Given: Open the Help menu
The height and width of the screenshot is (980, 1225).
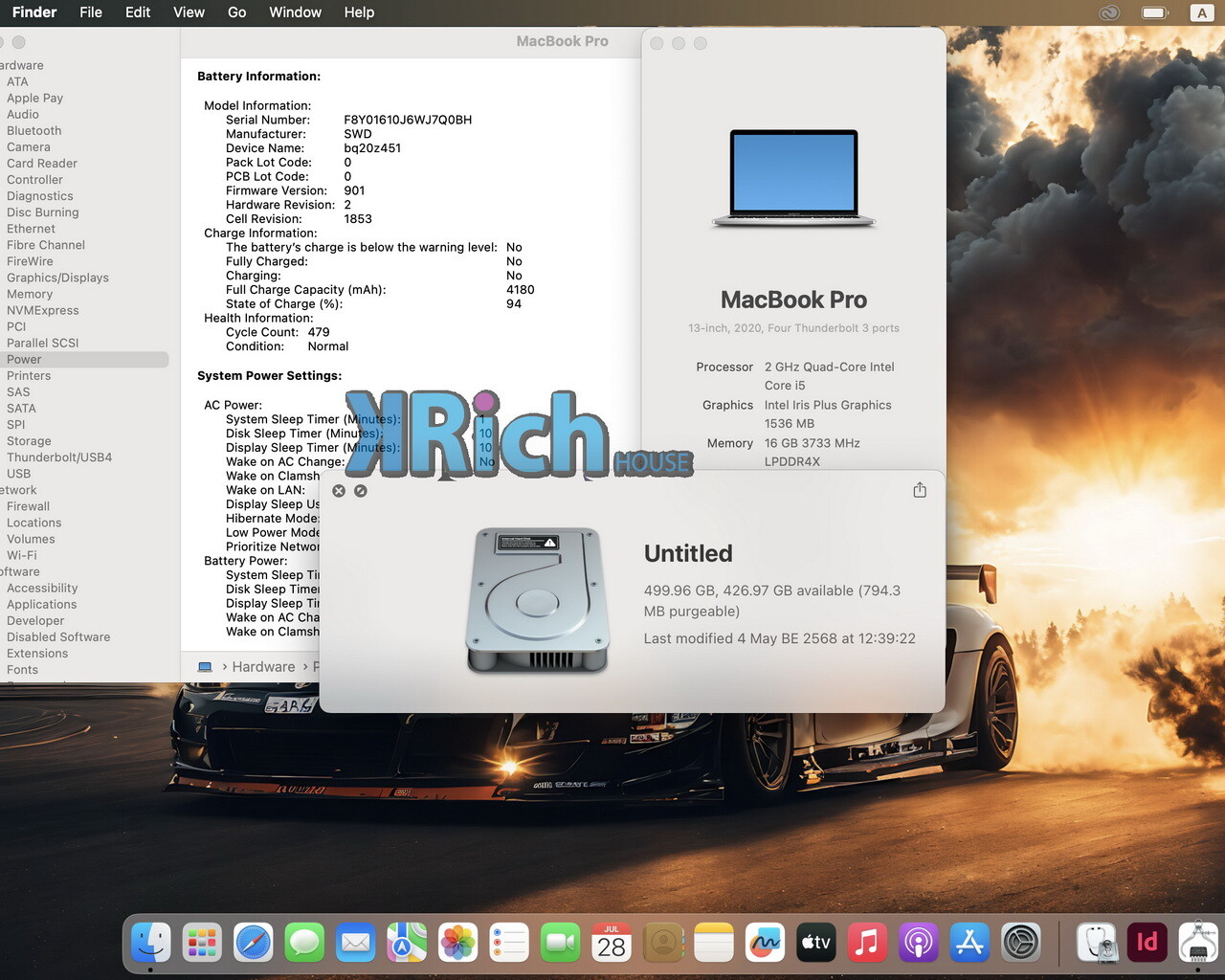Looking at the screenshot, I should pos(359,12).
